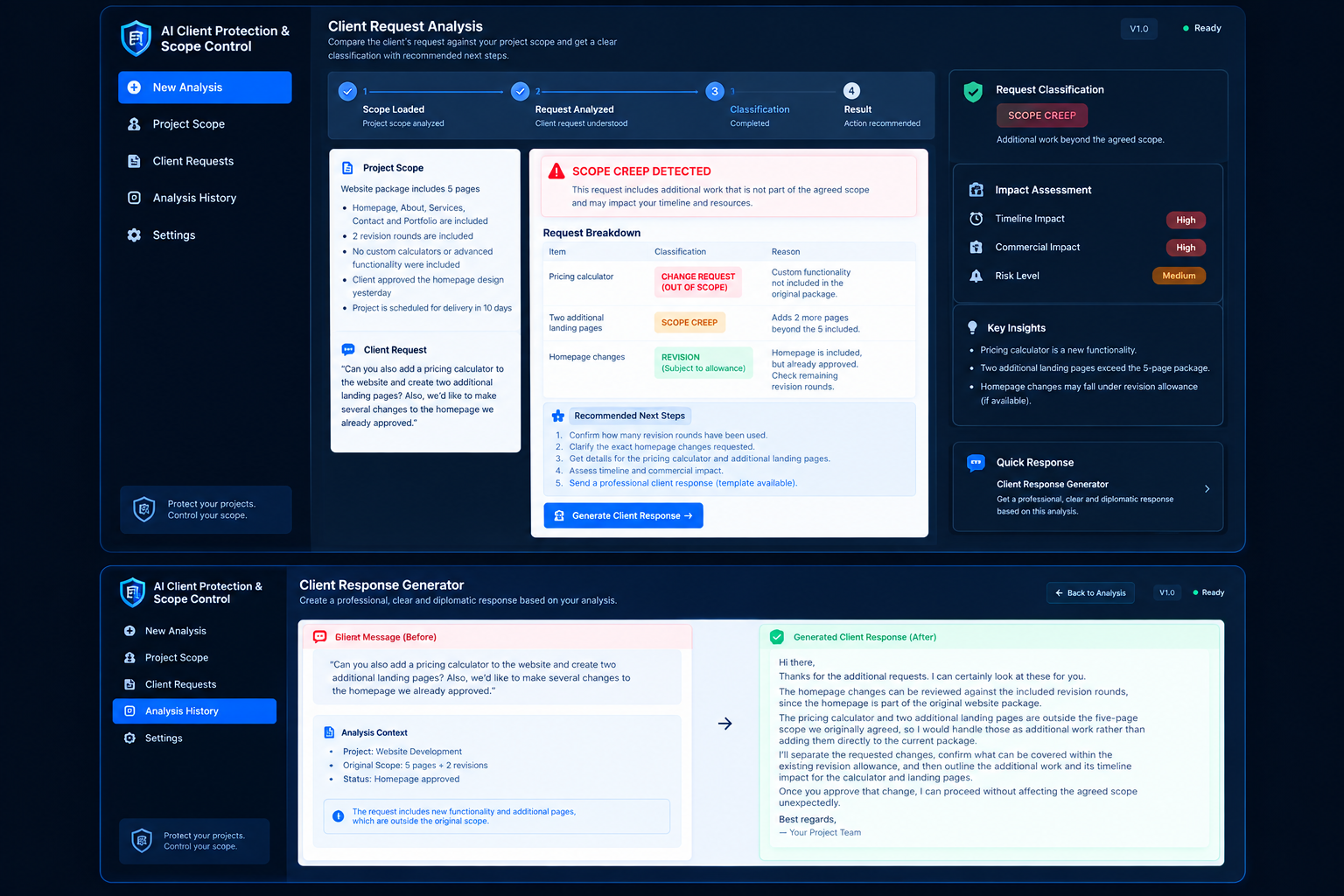1344x896 pixels.
Task: Click the Generated Client Response check icon
Action: (777, 637)
